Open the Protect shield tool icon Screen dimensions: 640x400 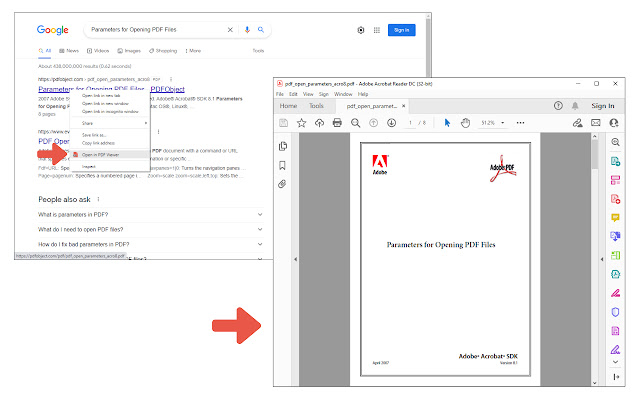click(x=616, y=312)
